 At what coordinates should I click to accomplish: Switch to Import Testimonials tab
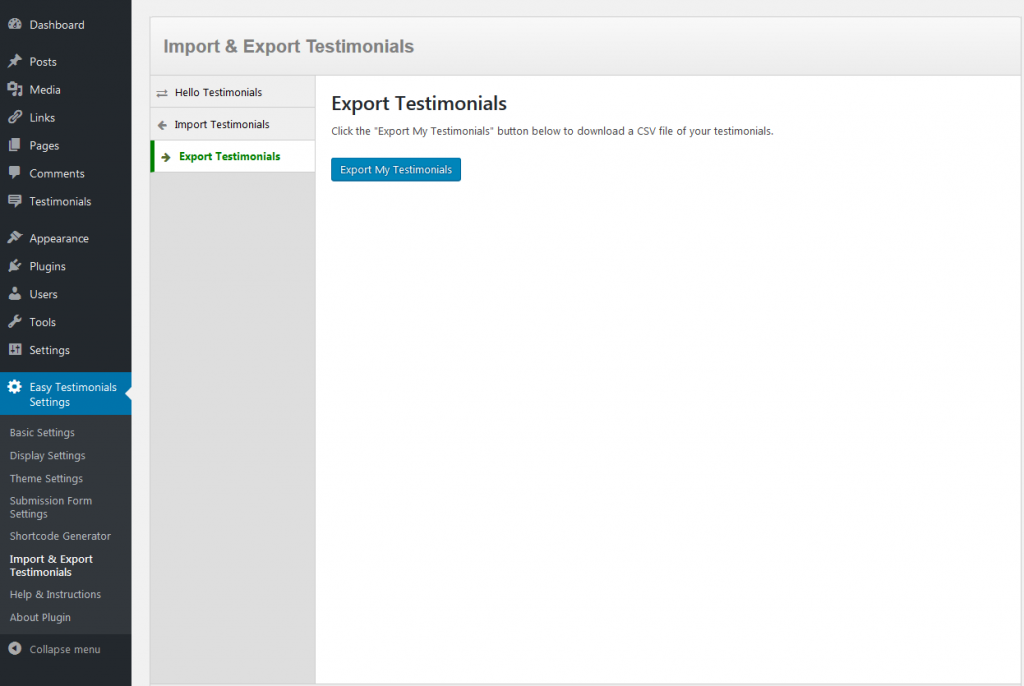coord(222,125)
